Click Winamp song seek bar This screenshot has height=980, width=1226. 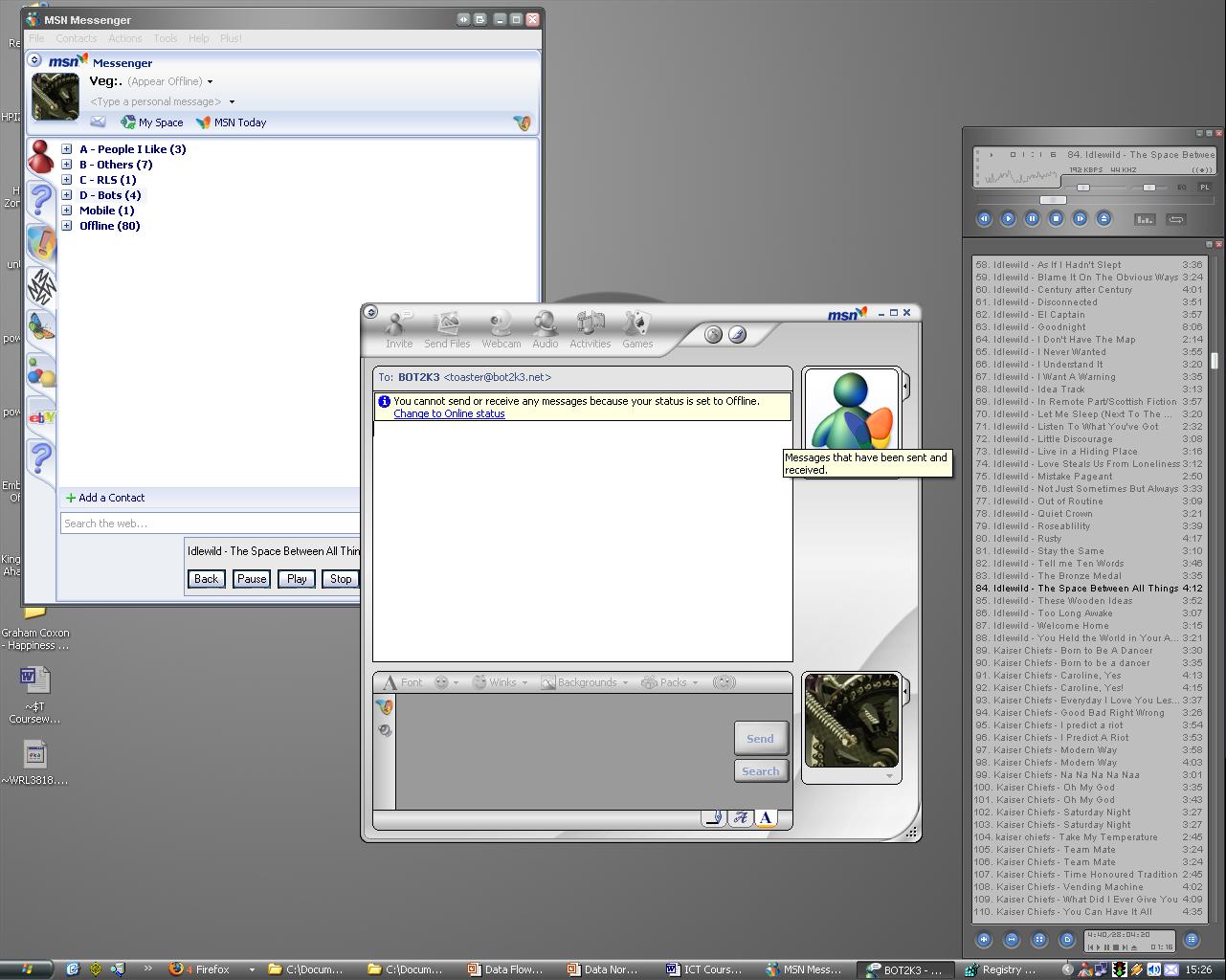pos(1094,200)
